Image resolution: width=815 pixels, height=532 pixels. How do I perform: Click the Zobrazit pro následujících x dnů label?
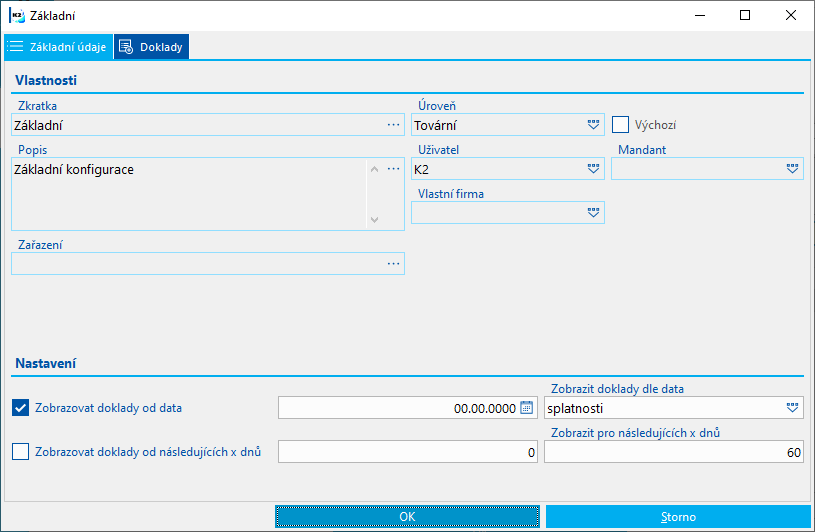[x=635, y=432]
